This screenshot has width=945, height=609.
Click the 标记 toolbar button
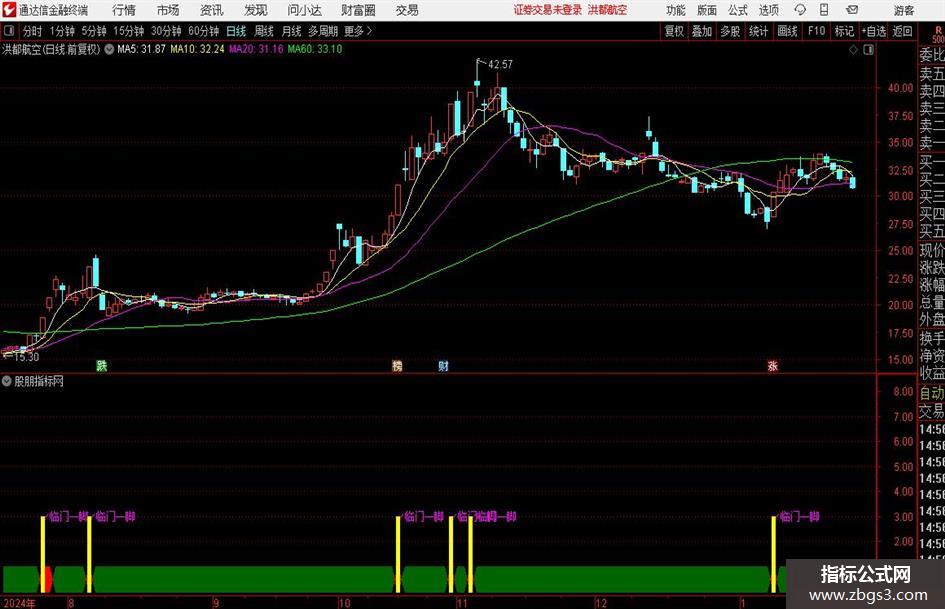[x=844, y=31]
